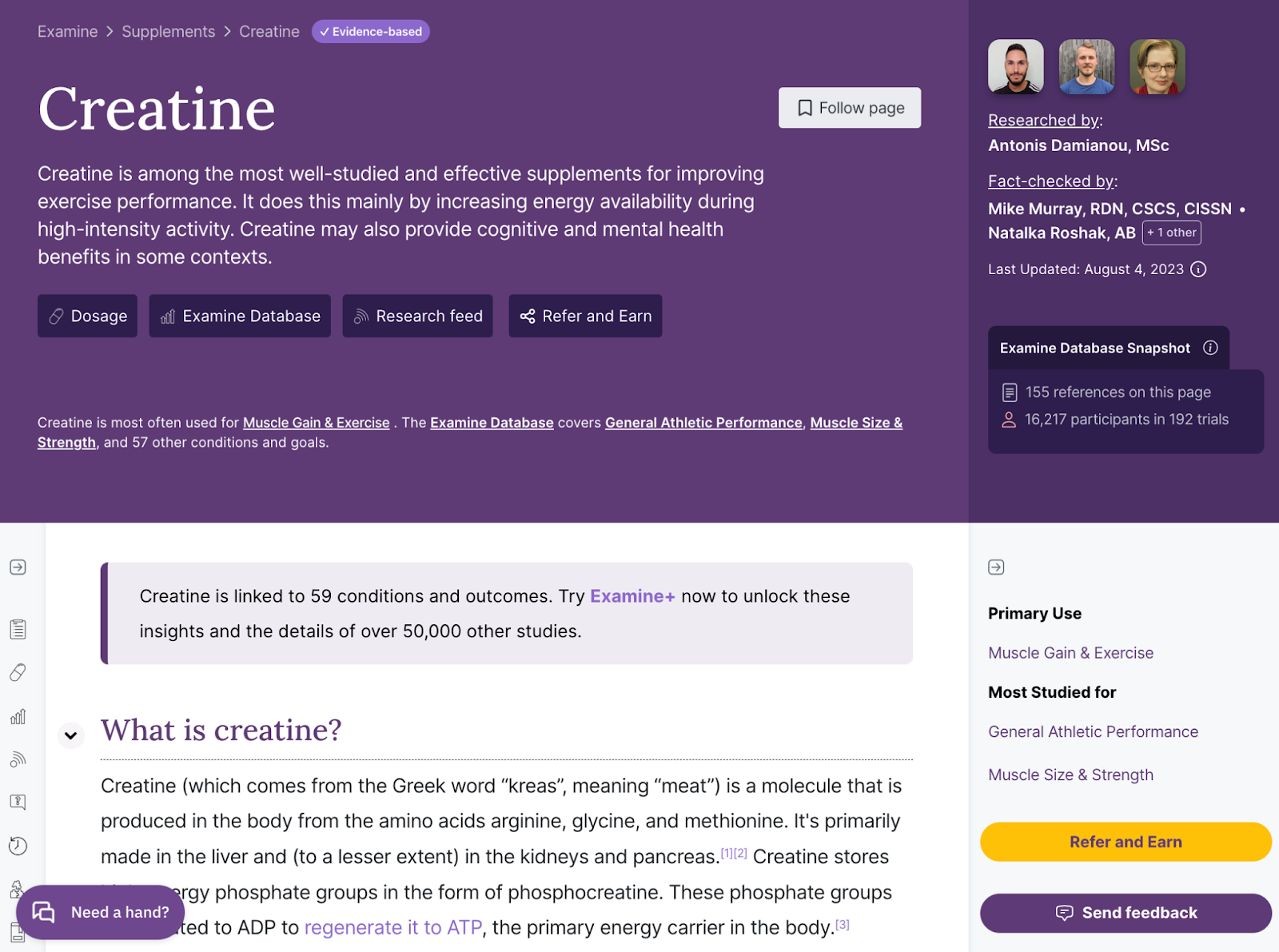The image size is (1279, 952).
Task: Click the Examine breadcrumb at top left
Action: point(67,31)
